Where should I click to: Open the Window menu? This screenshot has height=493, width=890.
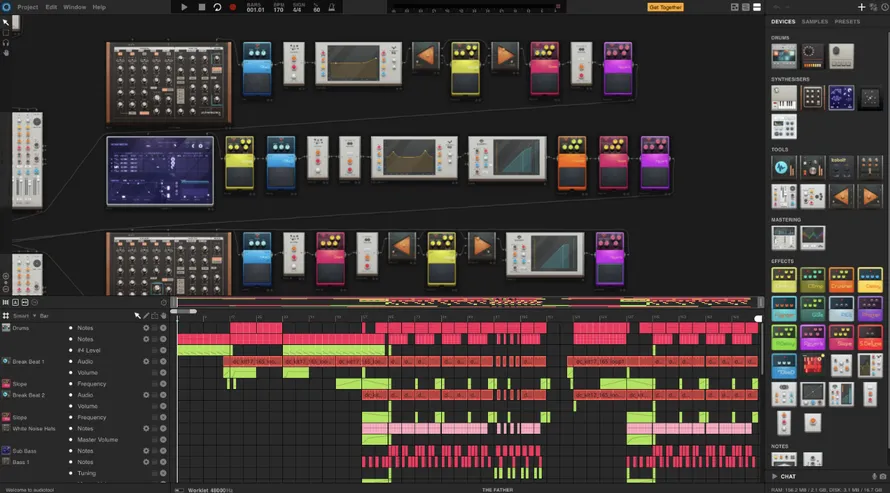pyautogui.click(x=74, y=7)
